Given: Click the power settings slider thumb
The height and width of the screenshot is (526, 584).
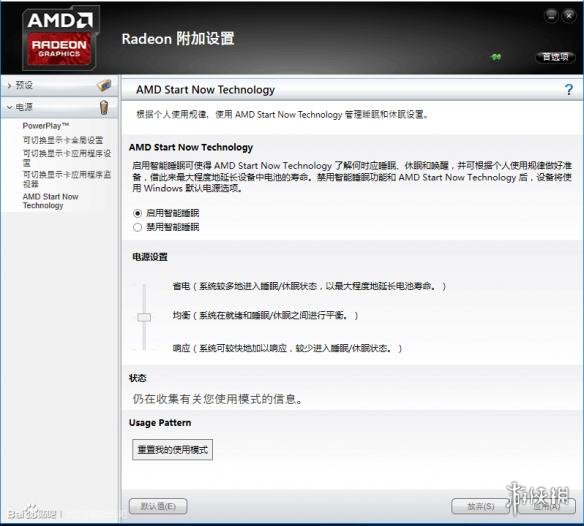Looking at the screenshot, I should pos(144,317).
